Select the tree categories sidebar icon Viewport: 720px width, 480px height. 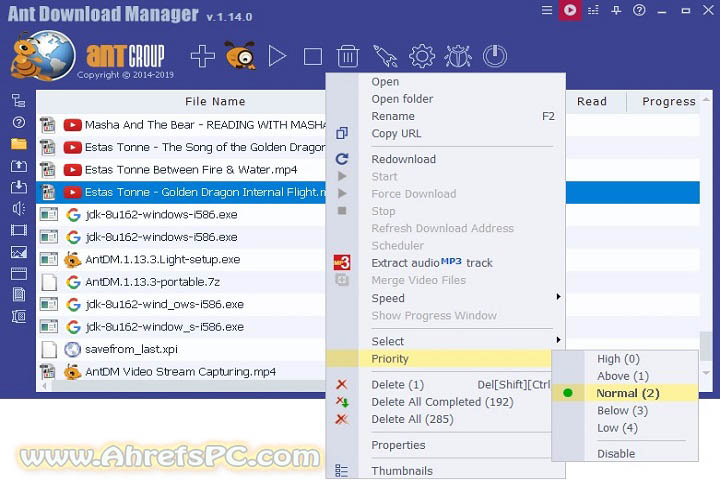(x=19, y=101)
